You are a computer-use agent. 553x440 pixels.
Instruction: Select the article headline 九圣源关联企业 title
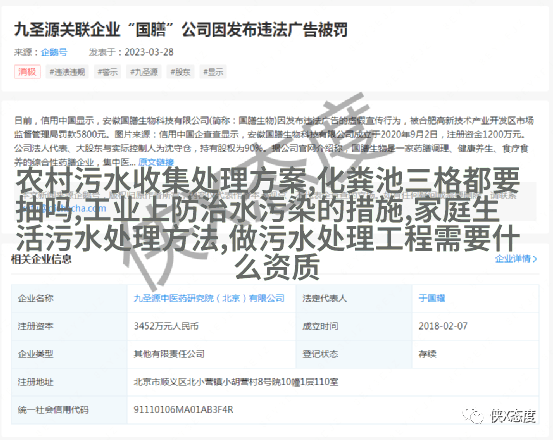click(181, 30)
